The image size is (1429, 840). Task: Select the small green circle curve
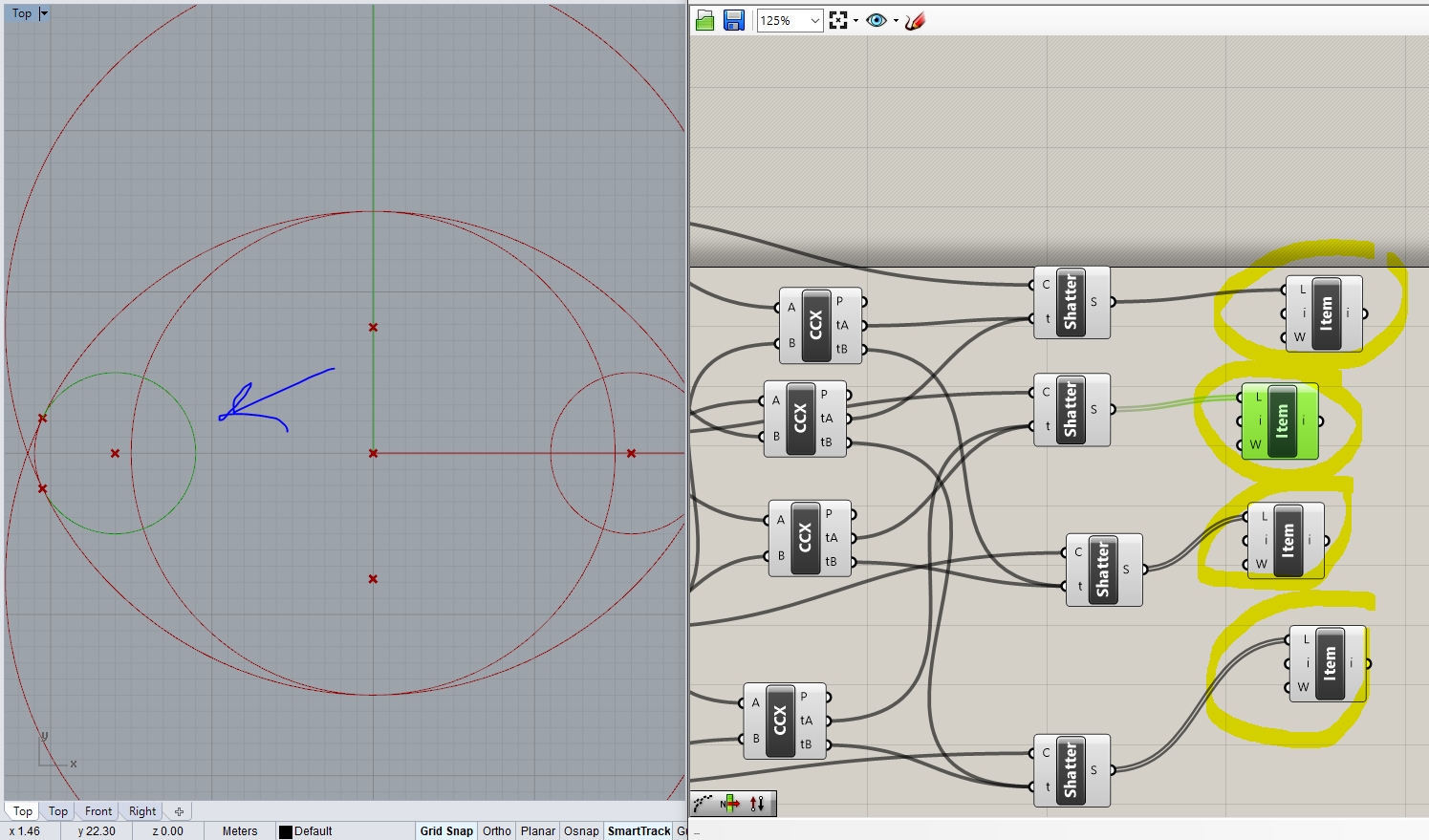pos(195,453)
